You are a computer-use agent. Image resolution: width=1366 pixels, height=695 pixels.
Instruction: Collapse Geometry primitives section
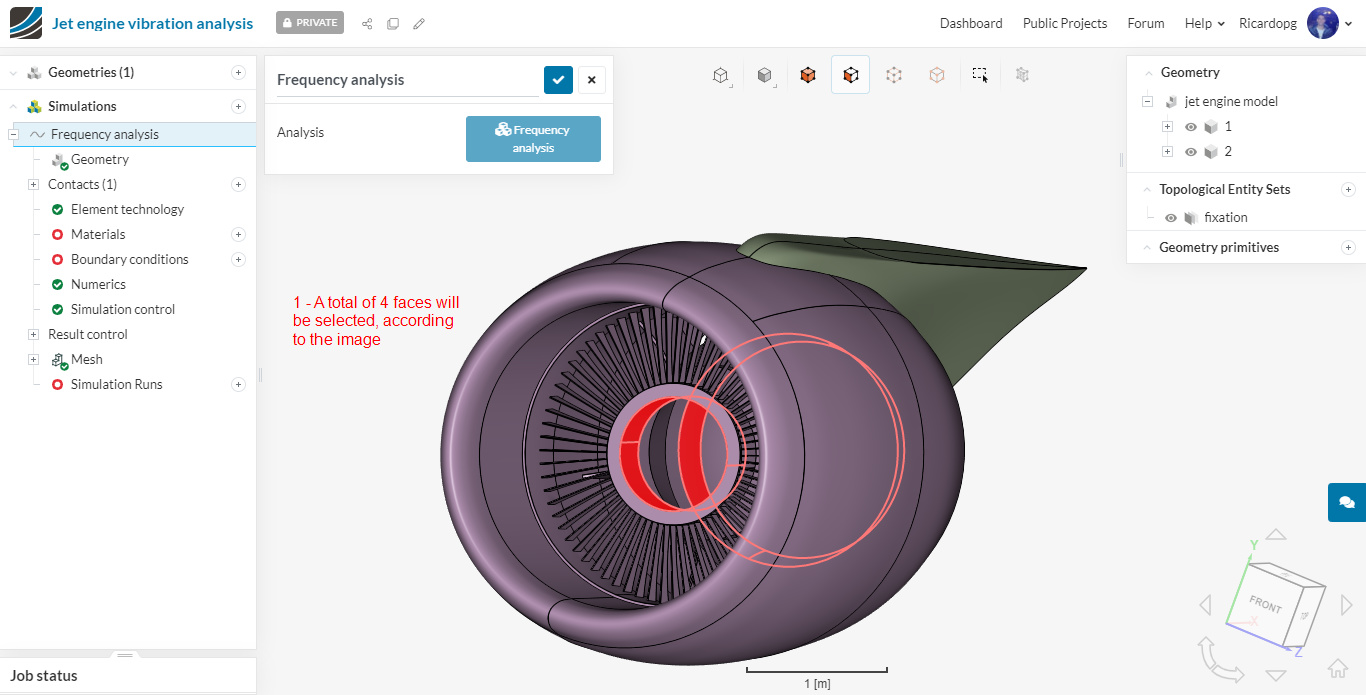[x=1147, y=248]
